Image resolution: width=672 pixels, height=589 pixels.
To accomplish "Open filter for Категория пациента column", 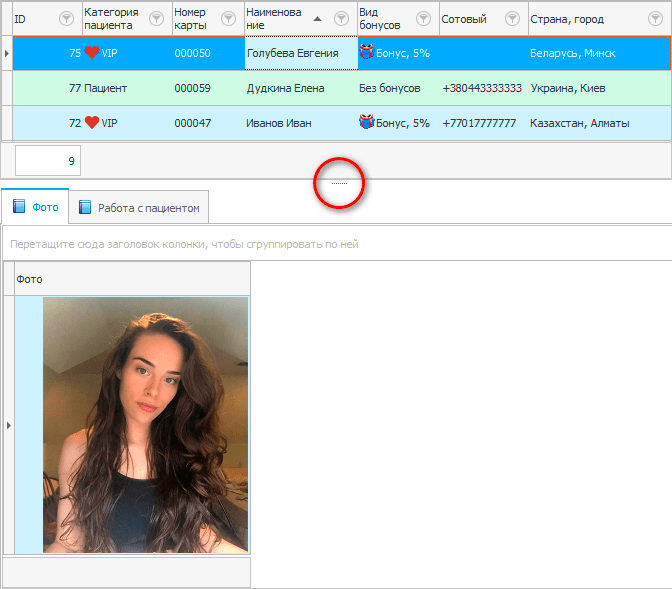I will (156, 18).
